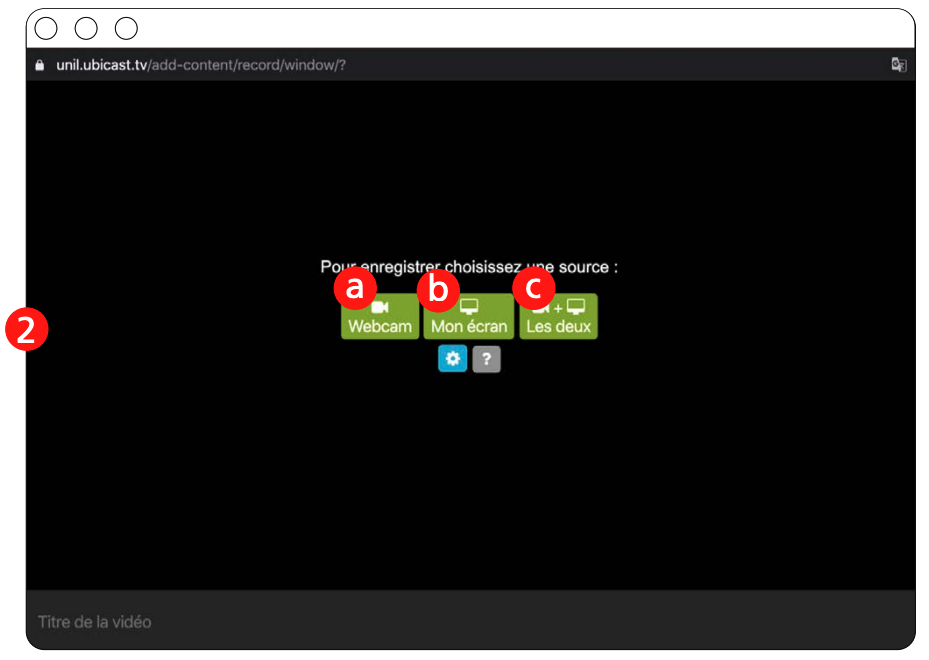Focus the Titre de la vidéo field

click(x=470, y=621)
